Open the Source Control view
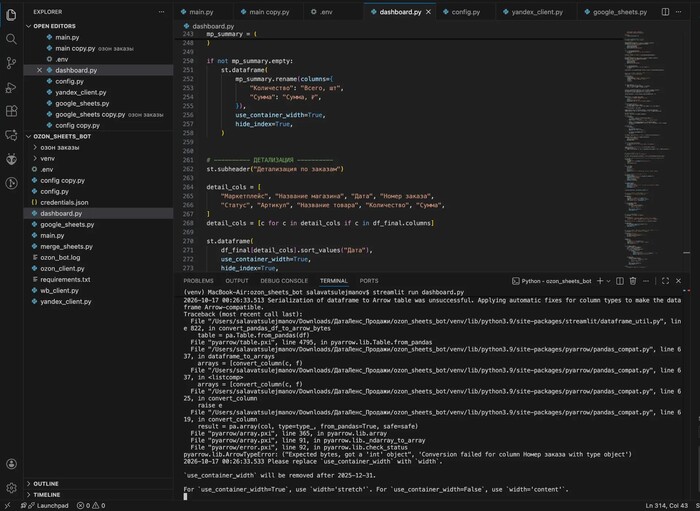Screen dimensions: 700x511 pos(12,63)
